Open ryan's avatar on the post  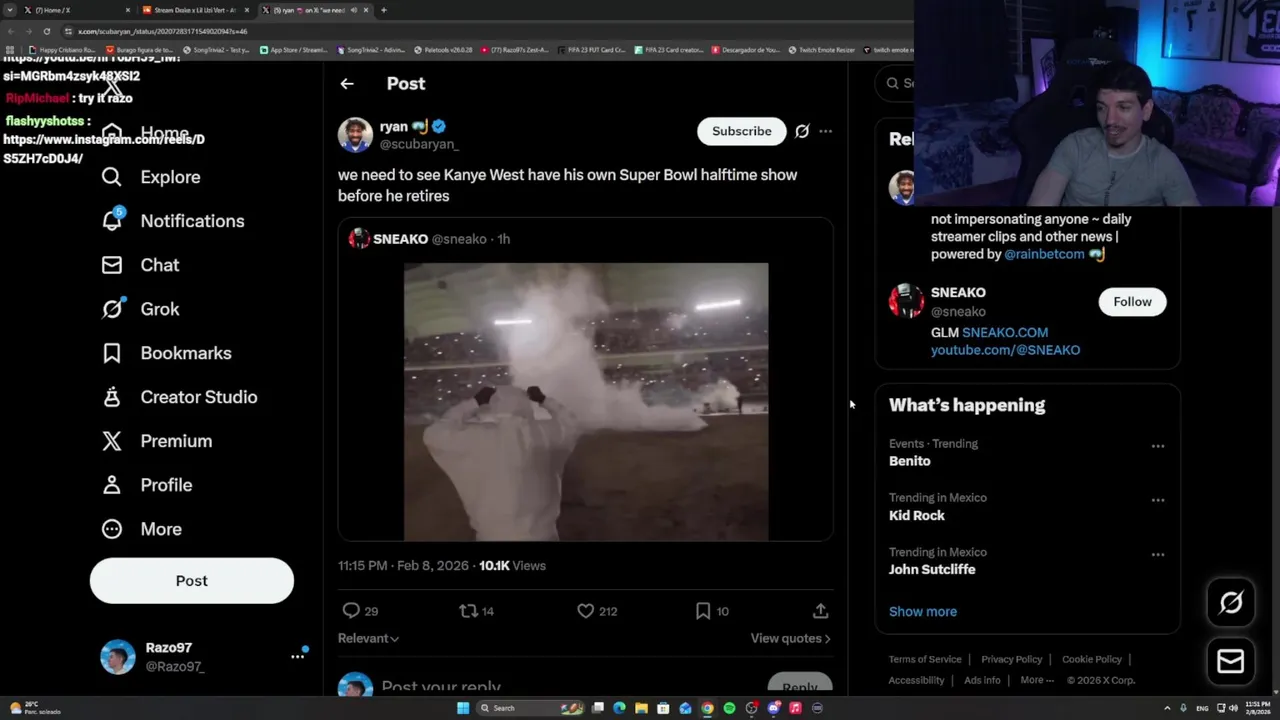pyautogui.click(x=355, y=135)
